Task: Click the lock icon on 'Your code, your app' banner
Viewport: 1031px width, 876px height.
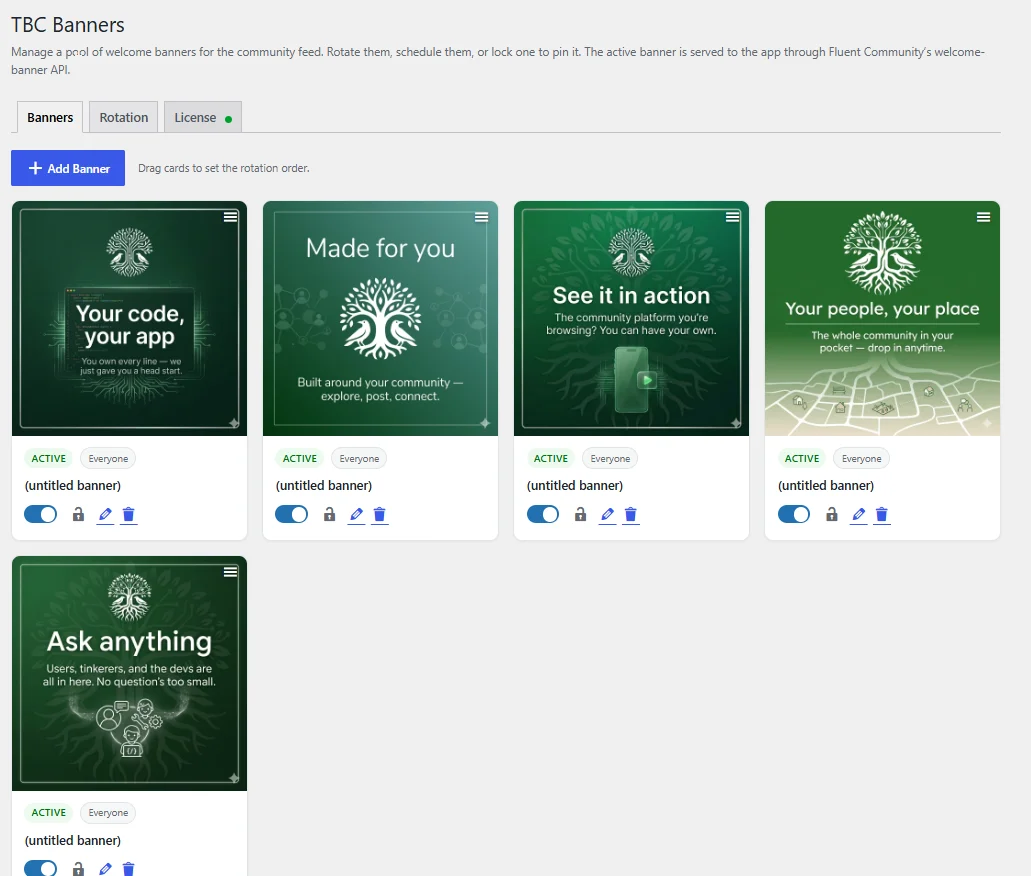Action: click(78, 514)
